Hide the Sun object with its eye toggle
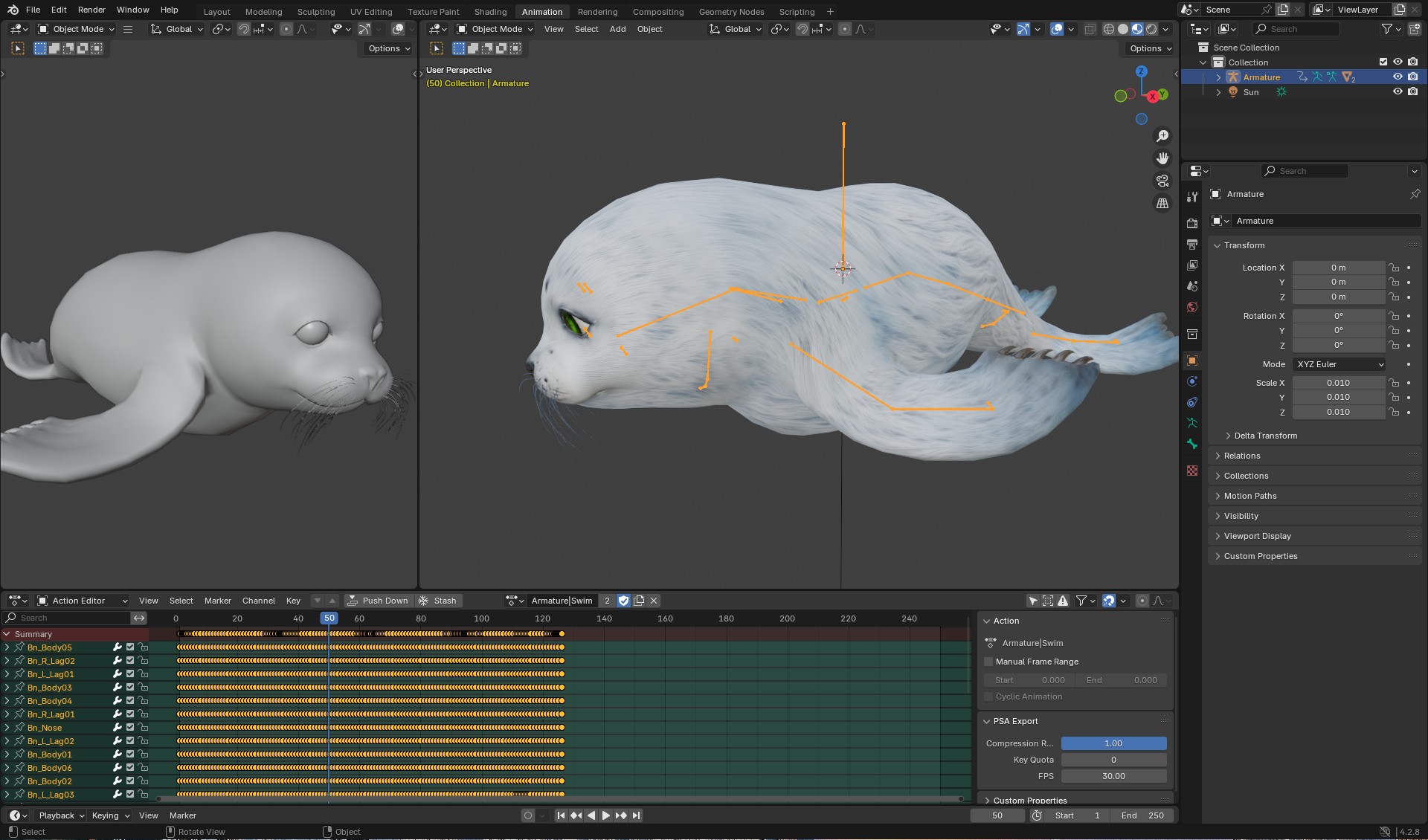 (1398, 91)
